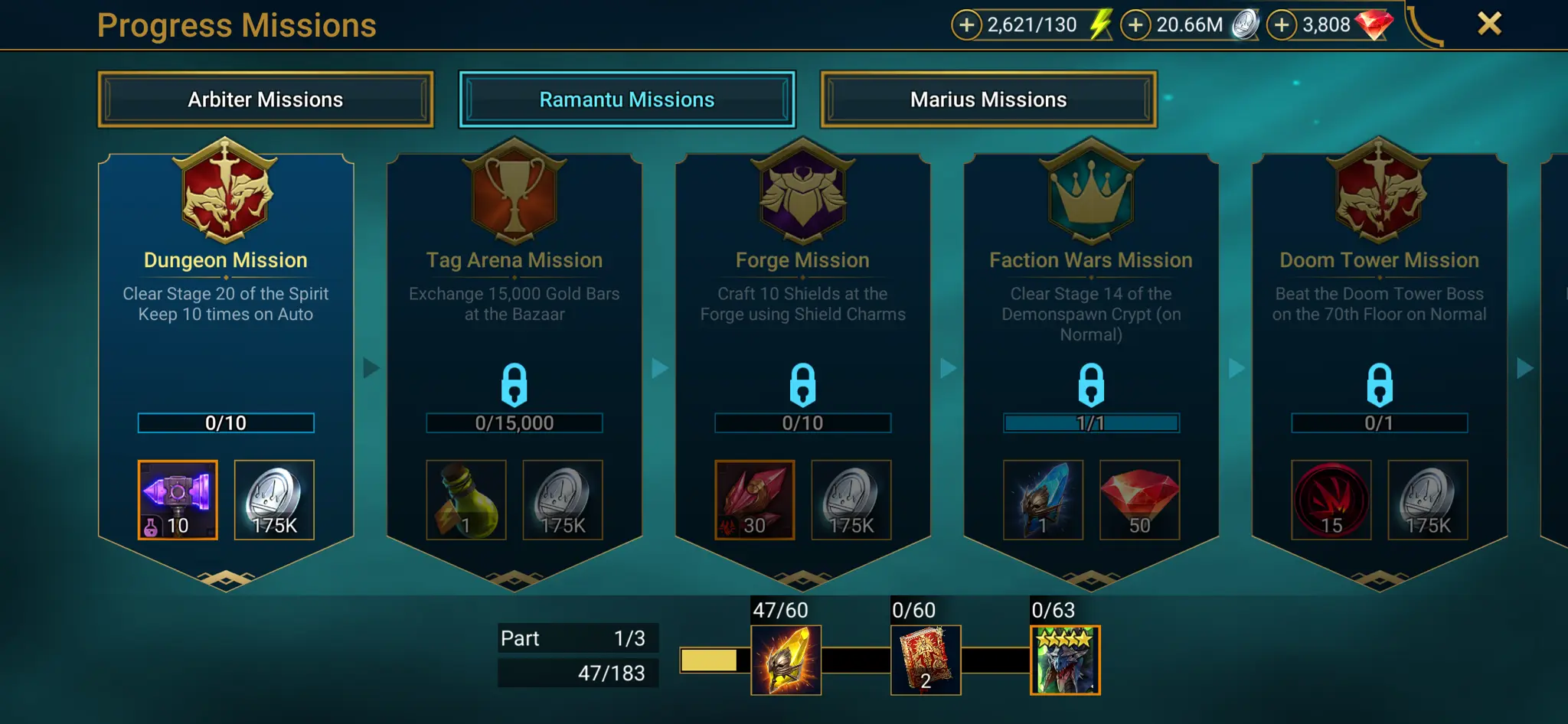Select the Ramantu Missions tab
The width and height of the screenshot is (1568, 724).
[x=627, y=99]
